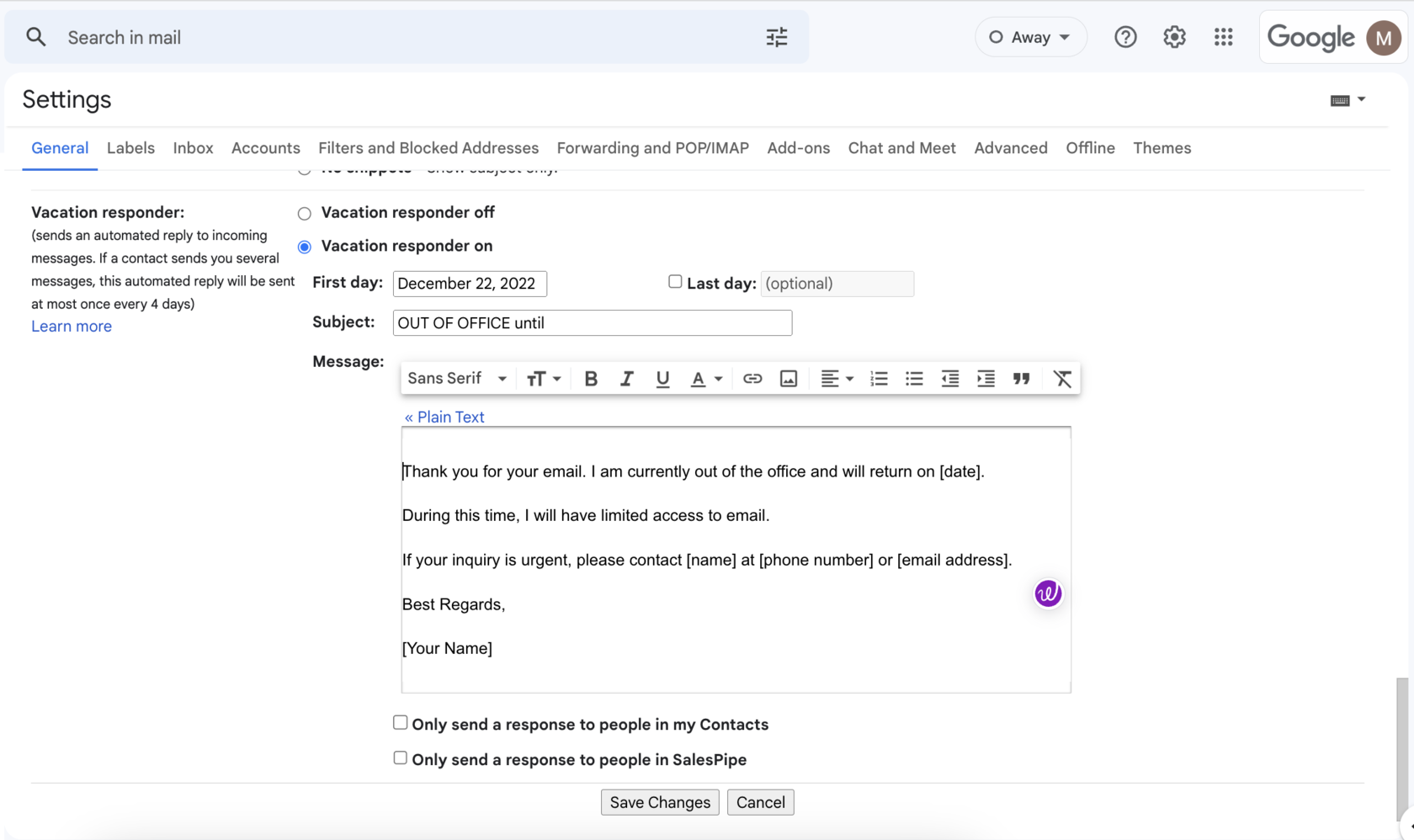Viewport: 1414px width, 840px height.
Task: Turn the vacation responder off
Action: 303,213
